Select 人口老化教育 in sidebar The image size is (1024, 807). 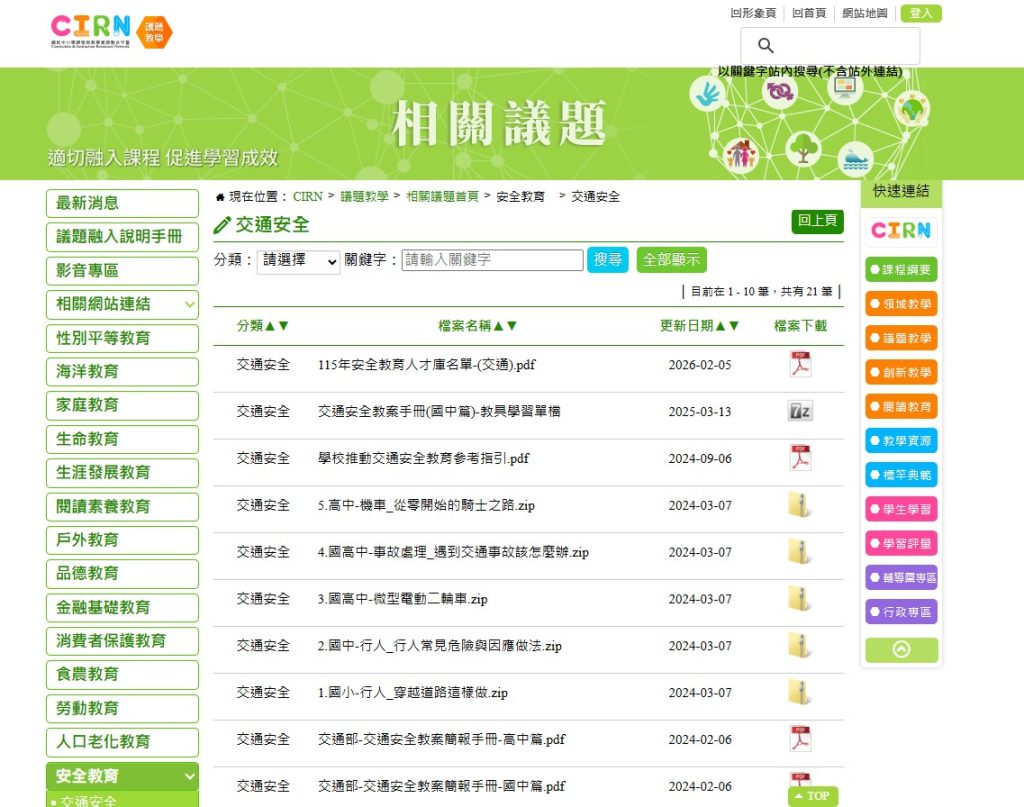coord(122,742)
